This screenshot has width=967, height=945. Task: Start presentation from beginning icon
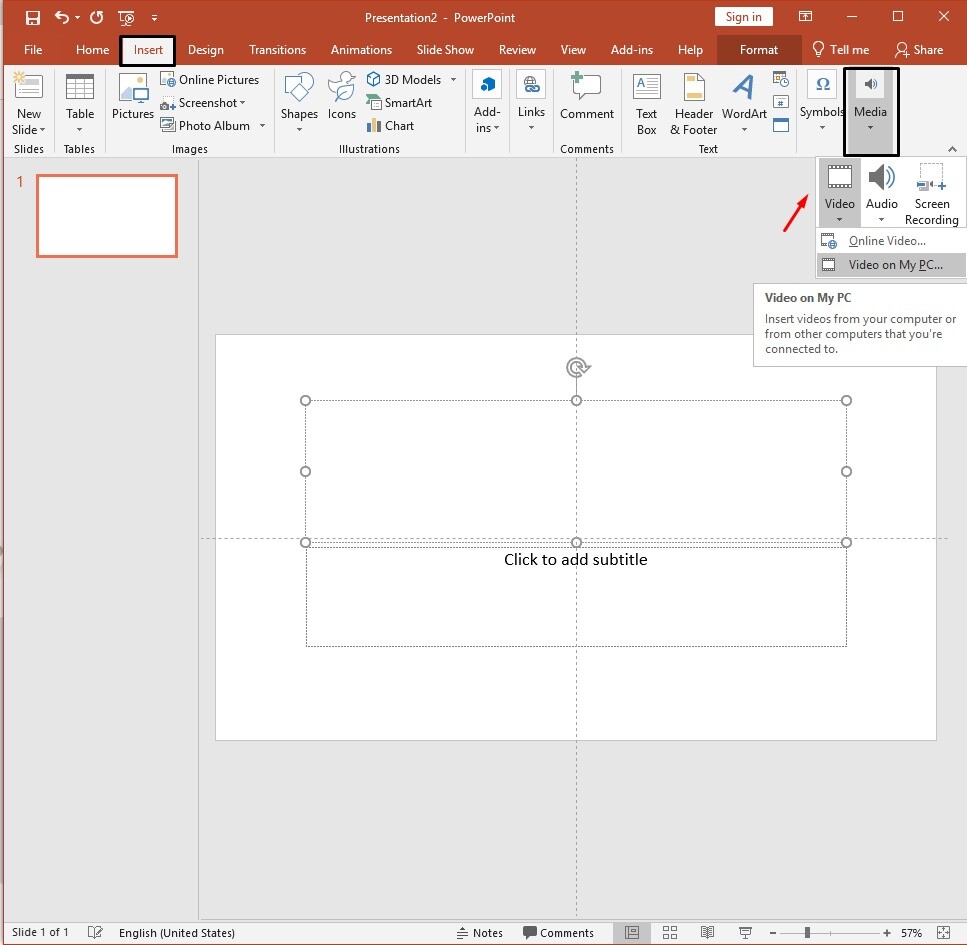pyautogui.click(x=126, y=18)
